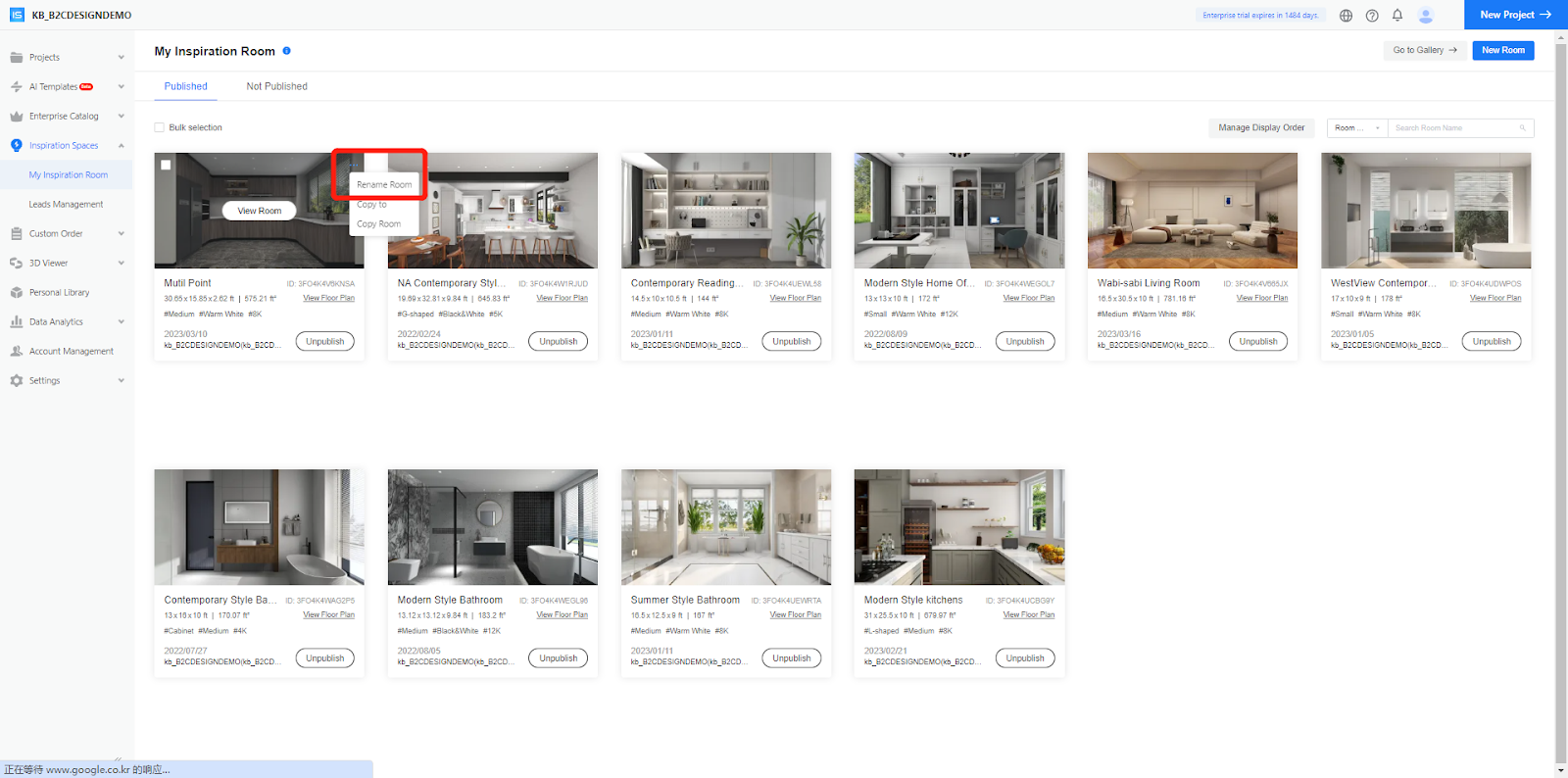This screenshot has width=1568, height=778.
Task: Click the page vertical scrollbar
Action: pos(1561,404)
